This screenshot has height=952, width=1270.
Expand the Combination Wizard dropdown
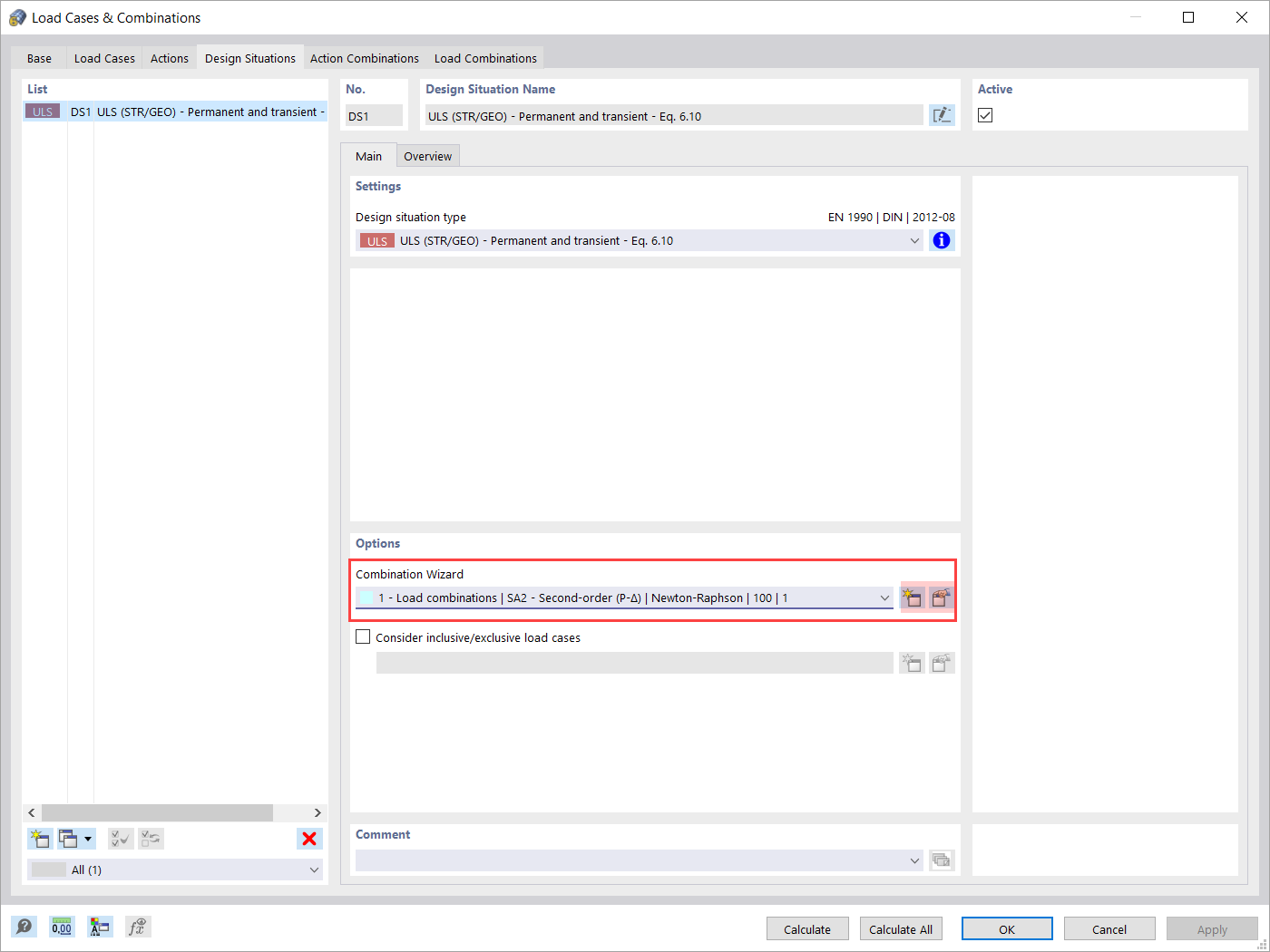884,597
